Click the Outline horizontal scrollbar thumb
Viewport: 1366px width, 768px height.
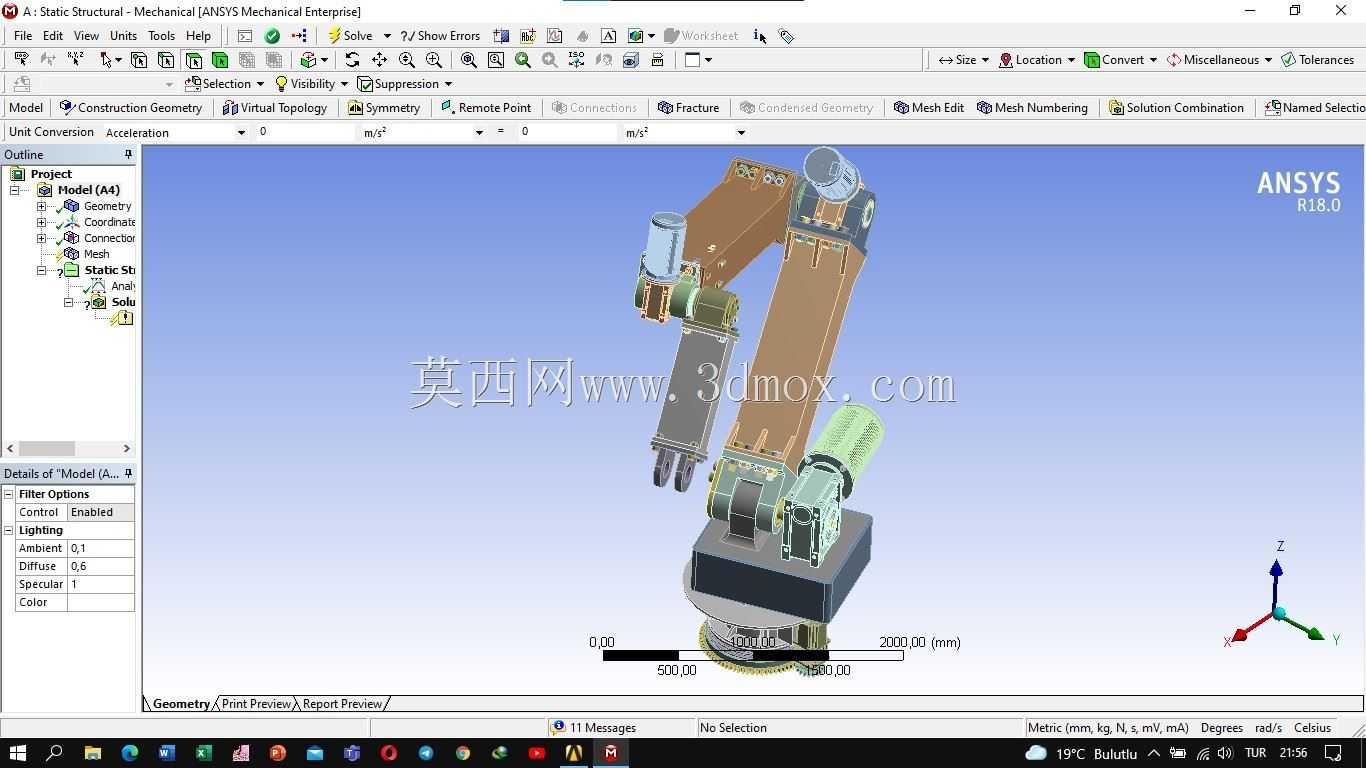pos(47,449)
